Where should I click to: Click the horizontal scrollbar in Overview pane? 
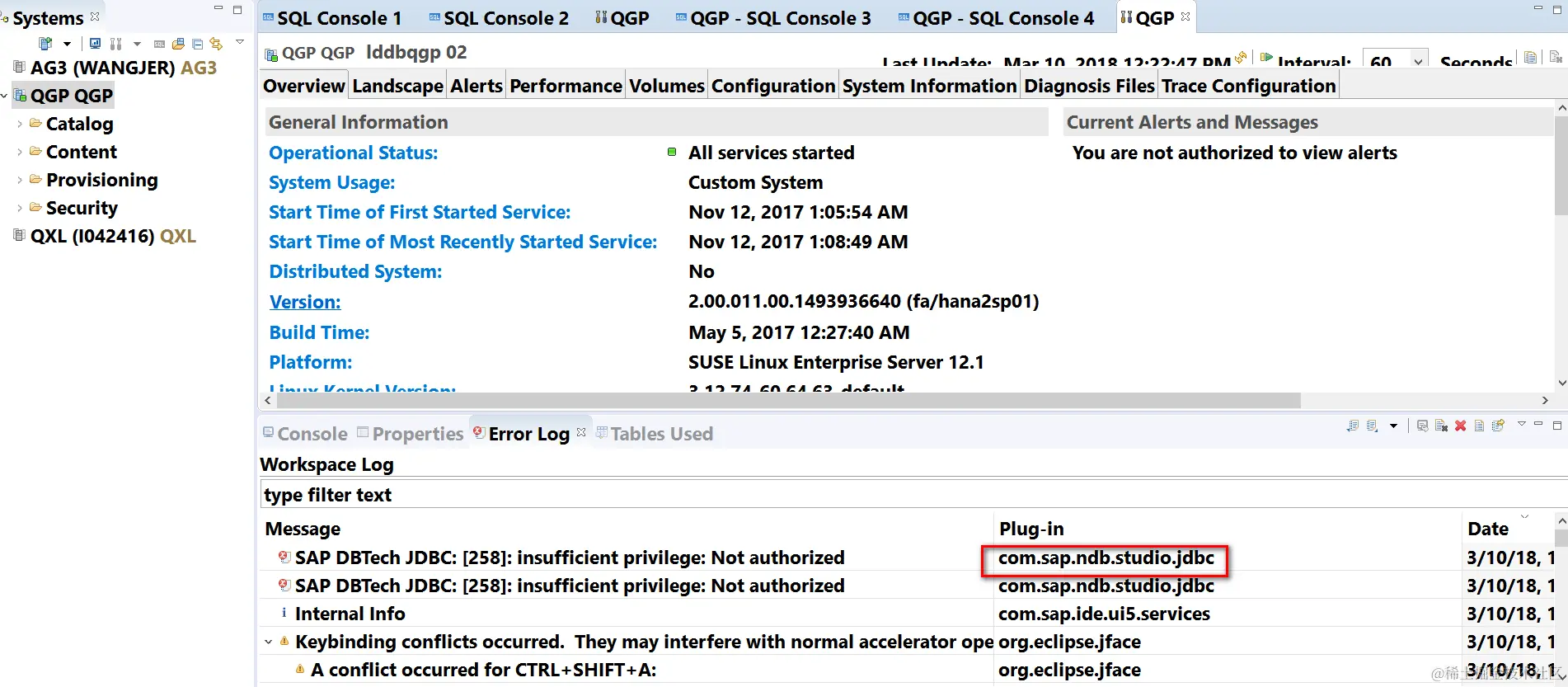789,400
